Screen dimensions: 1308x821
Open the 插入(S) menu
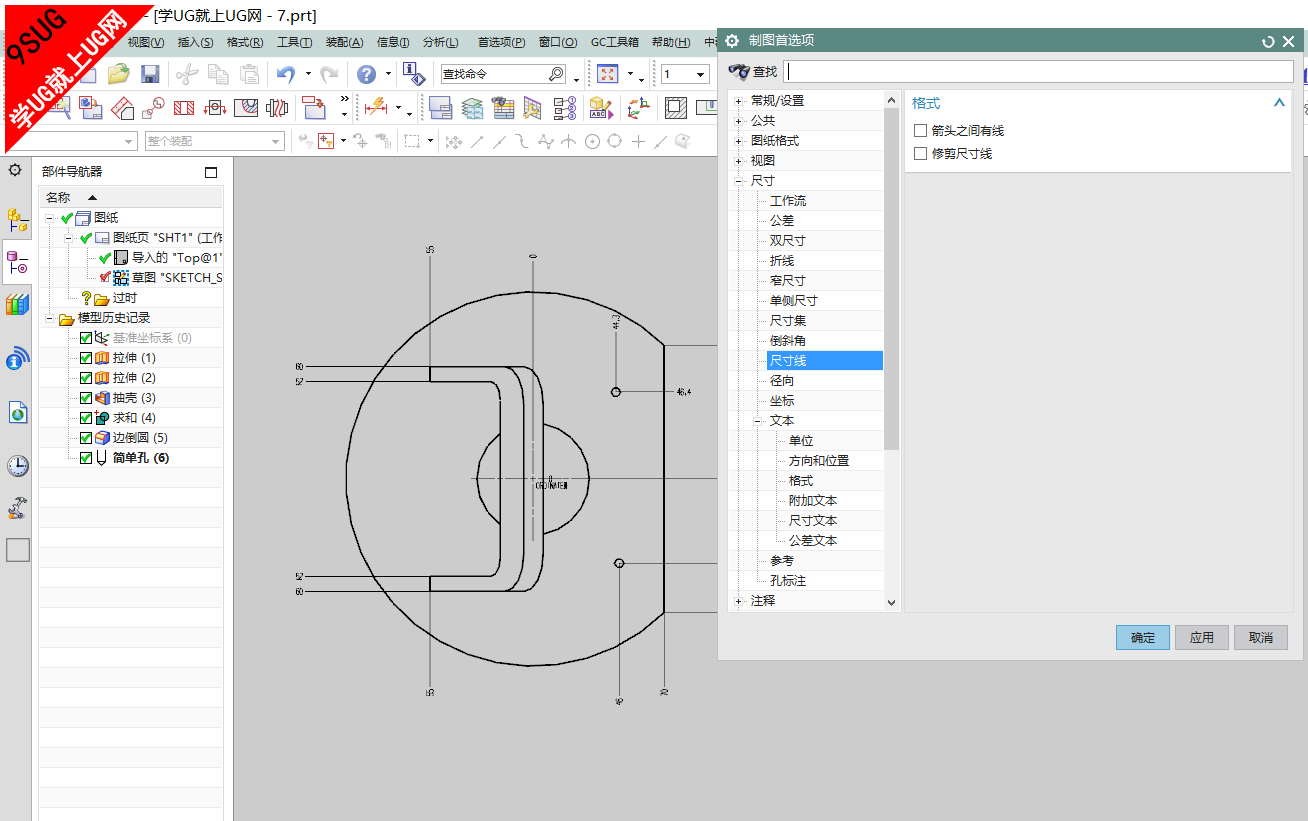[x=195, y=42]
